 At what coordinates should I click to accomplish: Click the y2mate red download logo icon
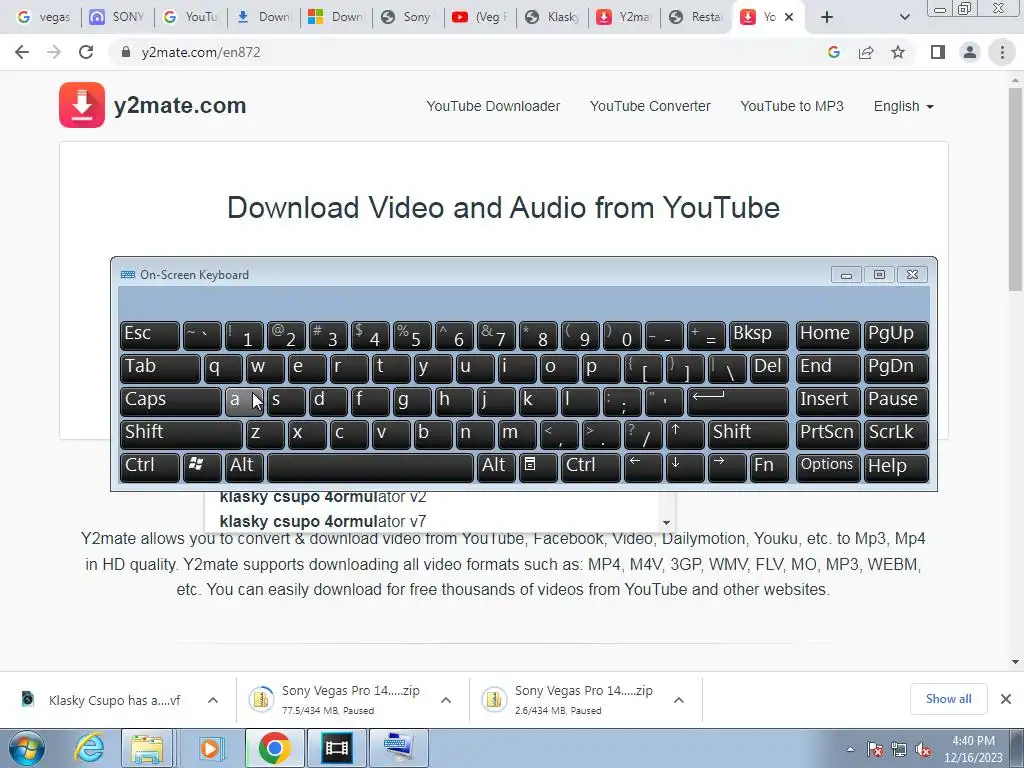point(82,105)
